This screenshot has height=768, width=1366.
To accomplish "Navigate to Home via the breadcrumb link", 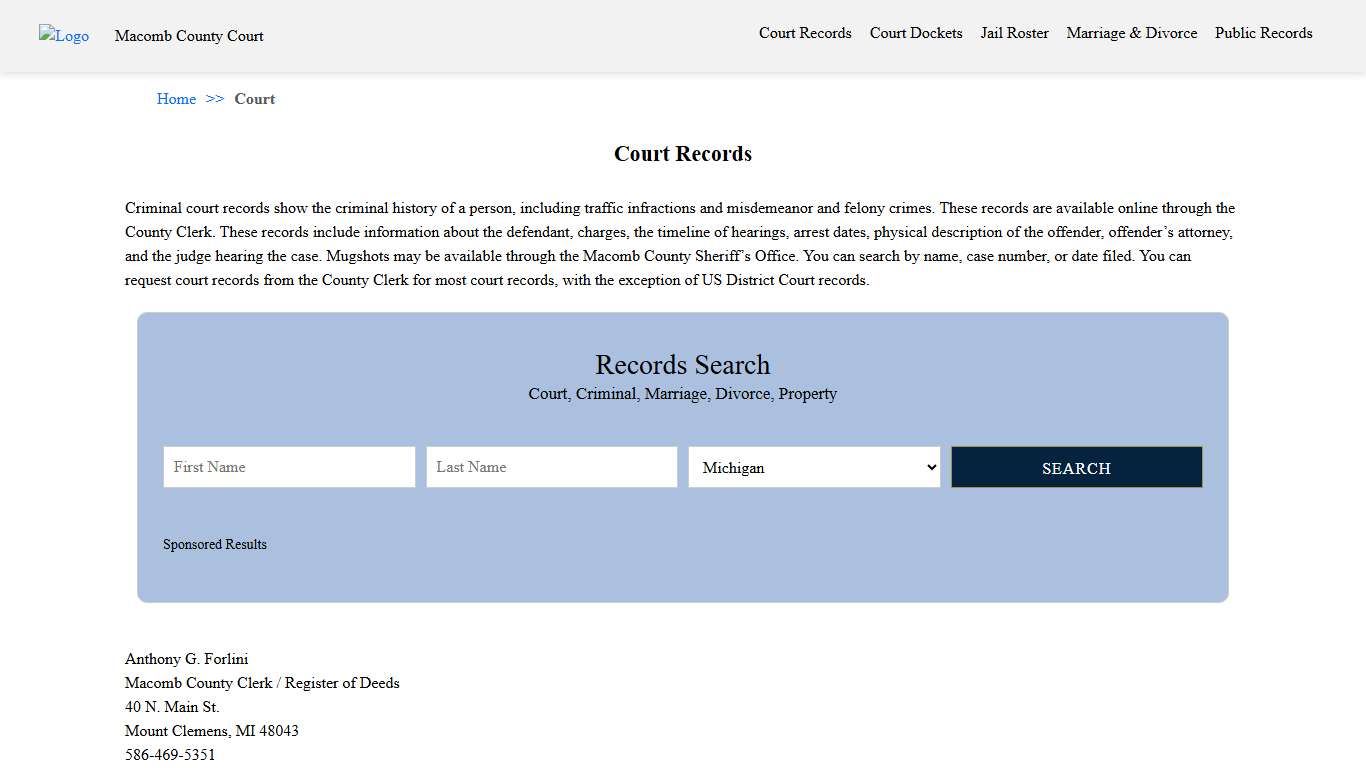I will [176, 99].
